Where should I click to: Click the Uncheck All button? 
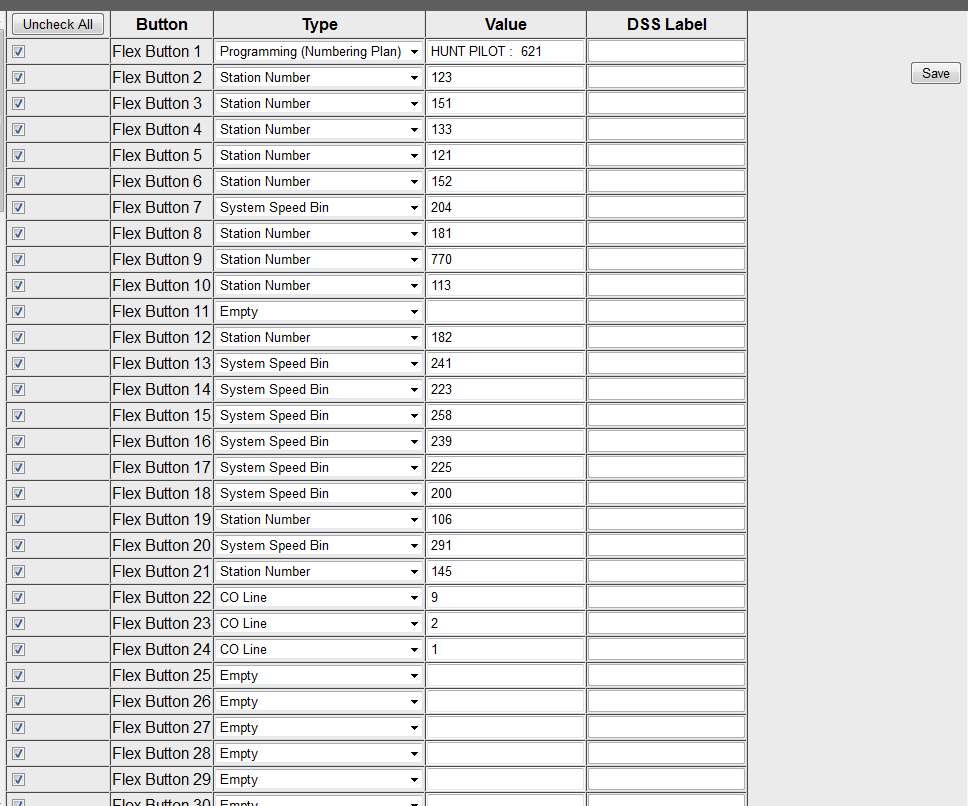58,24
